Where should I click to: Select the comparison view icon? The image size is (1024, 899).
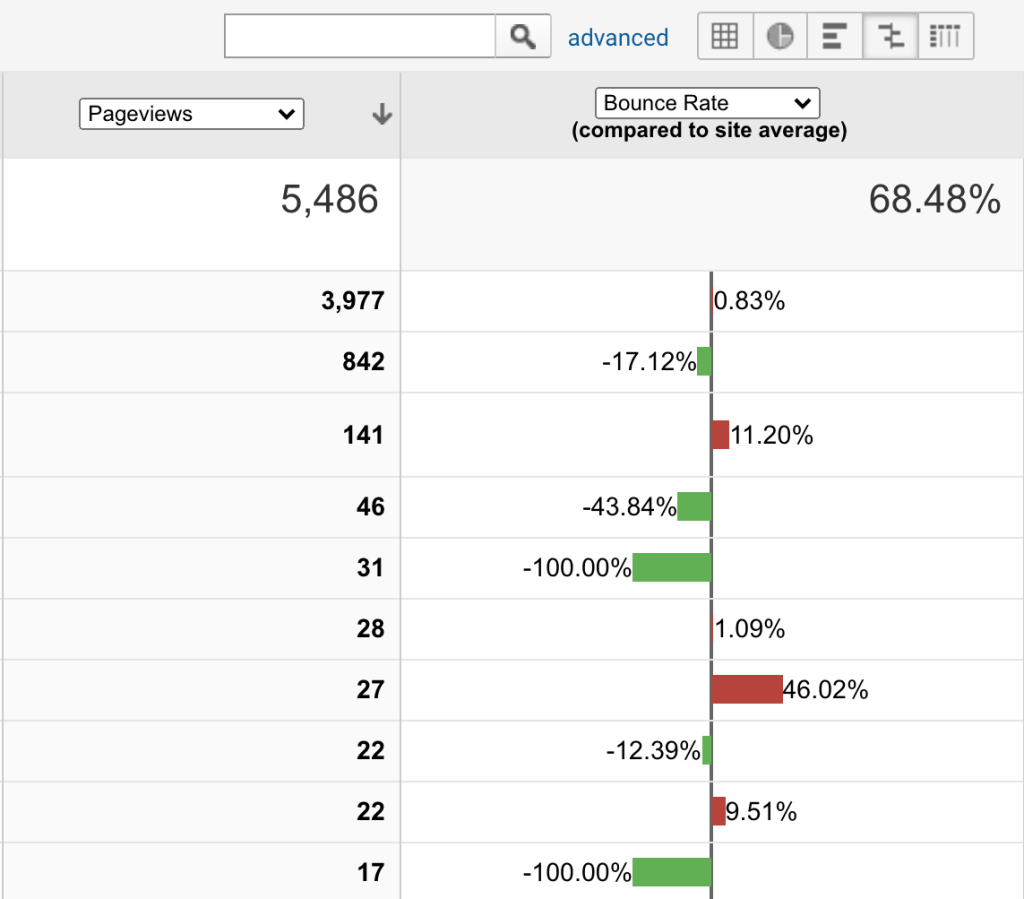(890, 36)
